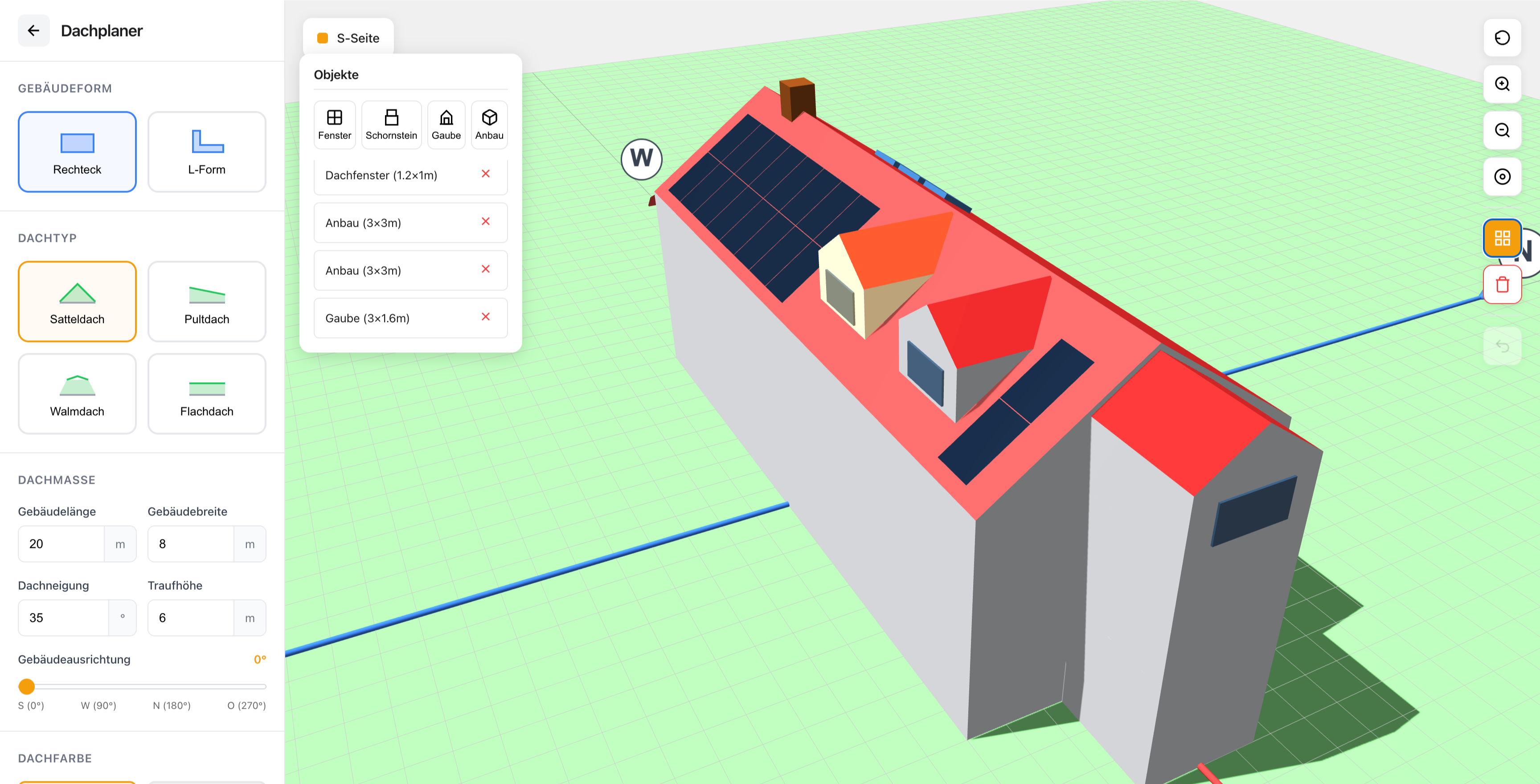1540x784 pixels.
Task: Reset the view rotation
Action: (x=1502, y=38)
